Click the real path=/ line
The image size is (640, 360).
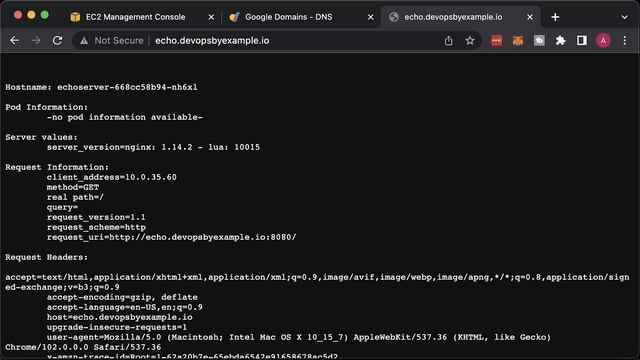click(x=75, y=197)
